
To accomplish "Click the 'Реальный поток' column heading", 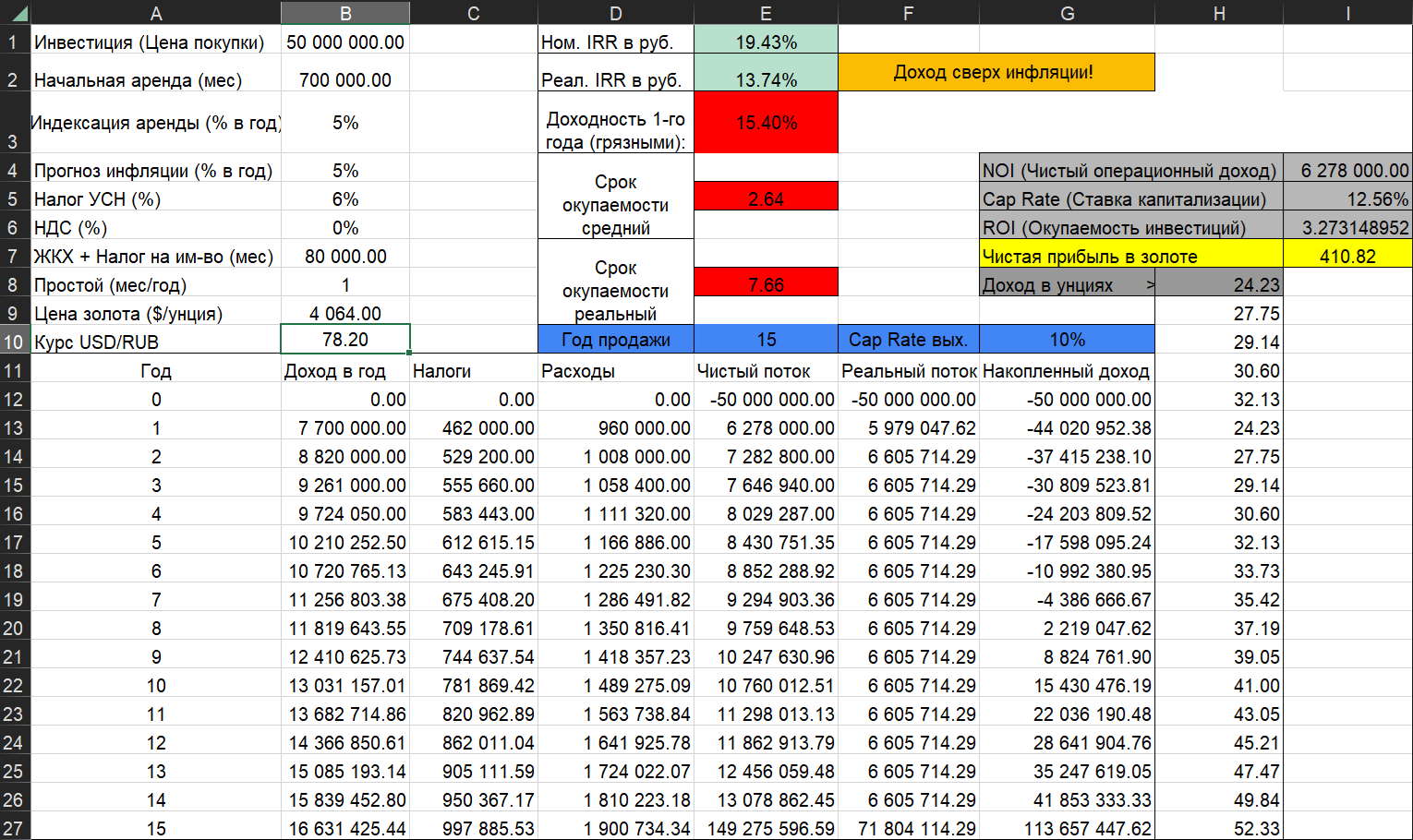I will pos(908,370).
